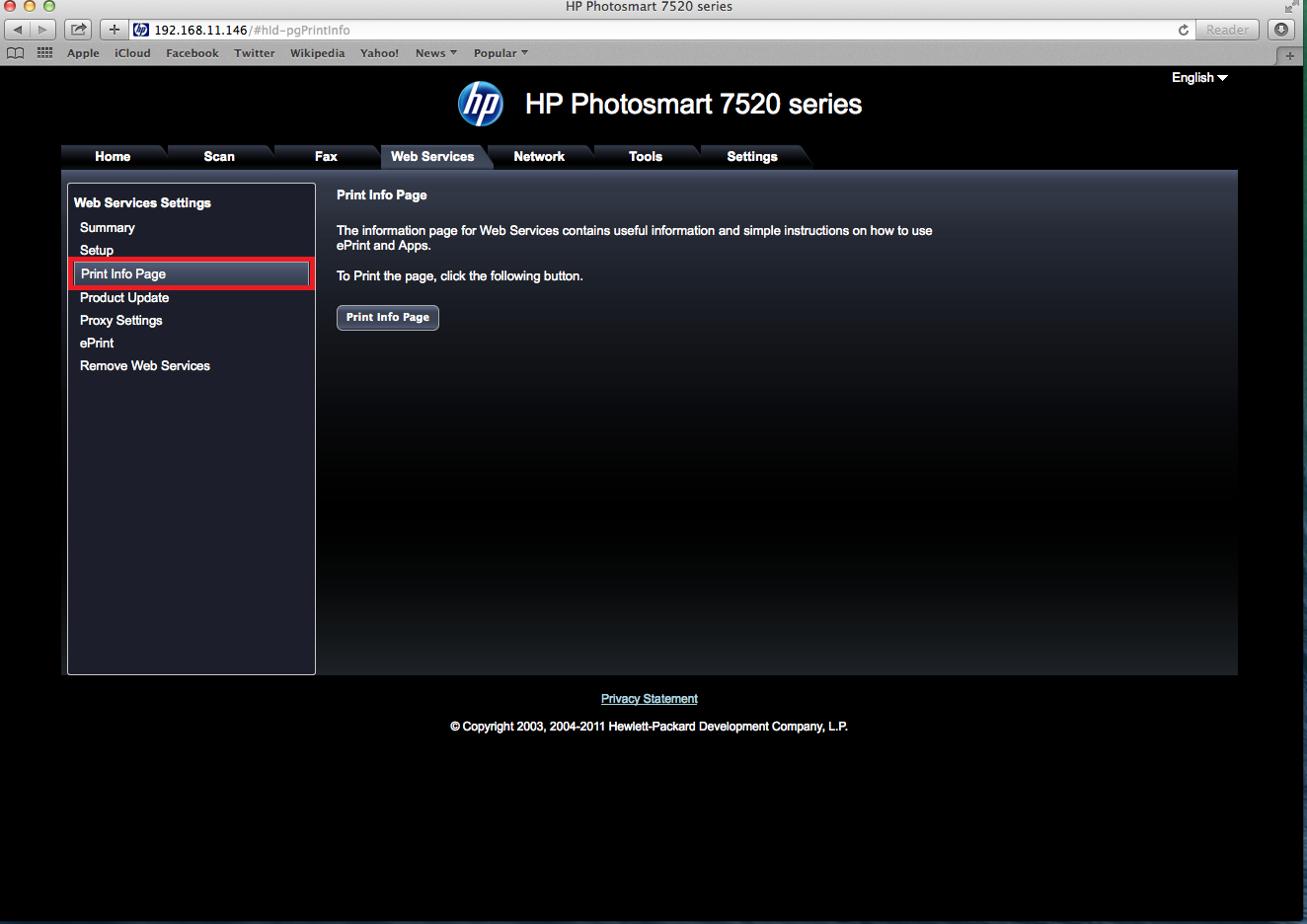Open Proxy Settings in the sidebar
1307x924 pixels.
[x=121, y=320]
